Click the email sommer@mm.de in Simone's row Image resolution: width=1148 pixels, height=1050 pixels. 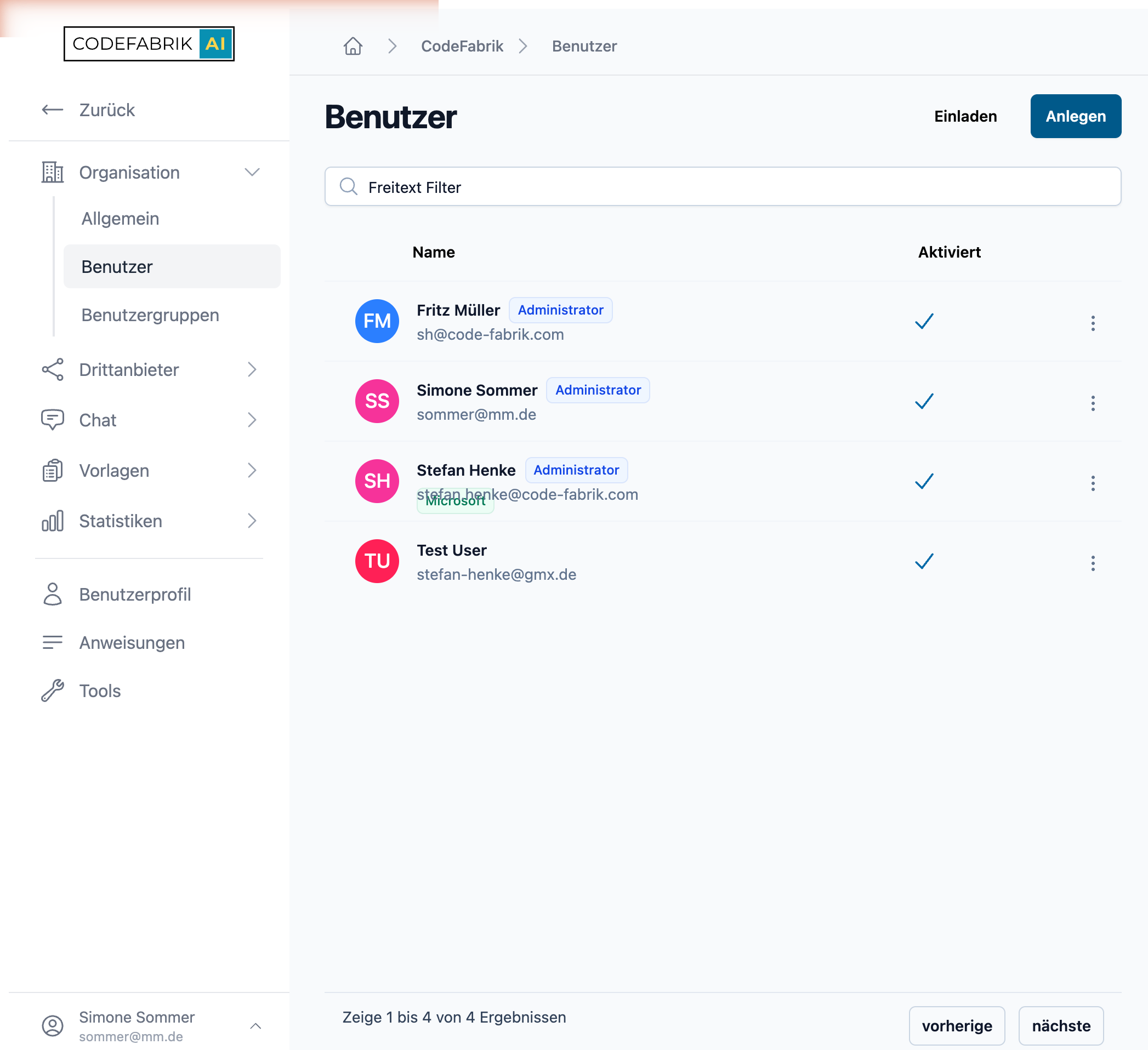coord(476,415)
